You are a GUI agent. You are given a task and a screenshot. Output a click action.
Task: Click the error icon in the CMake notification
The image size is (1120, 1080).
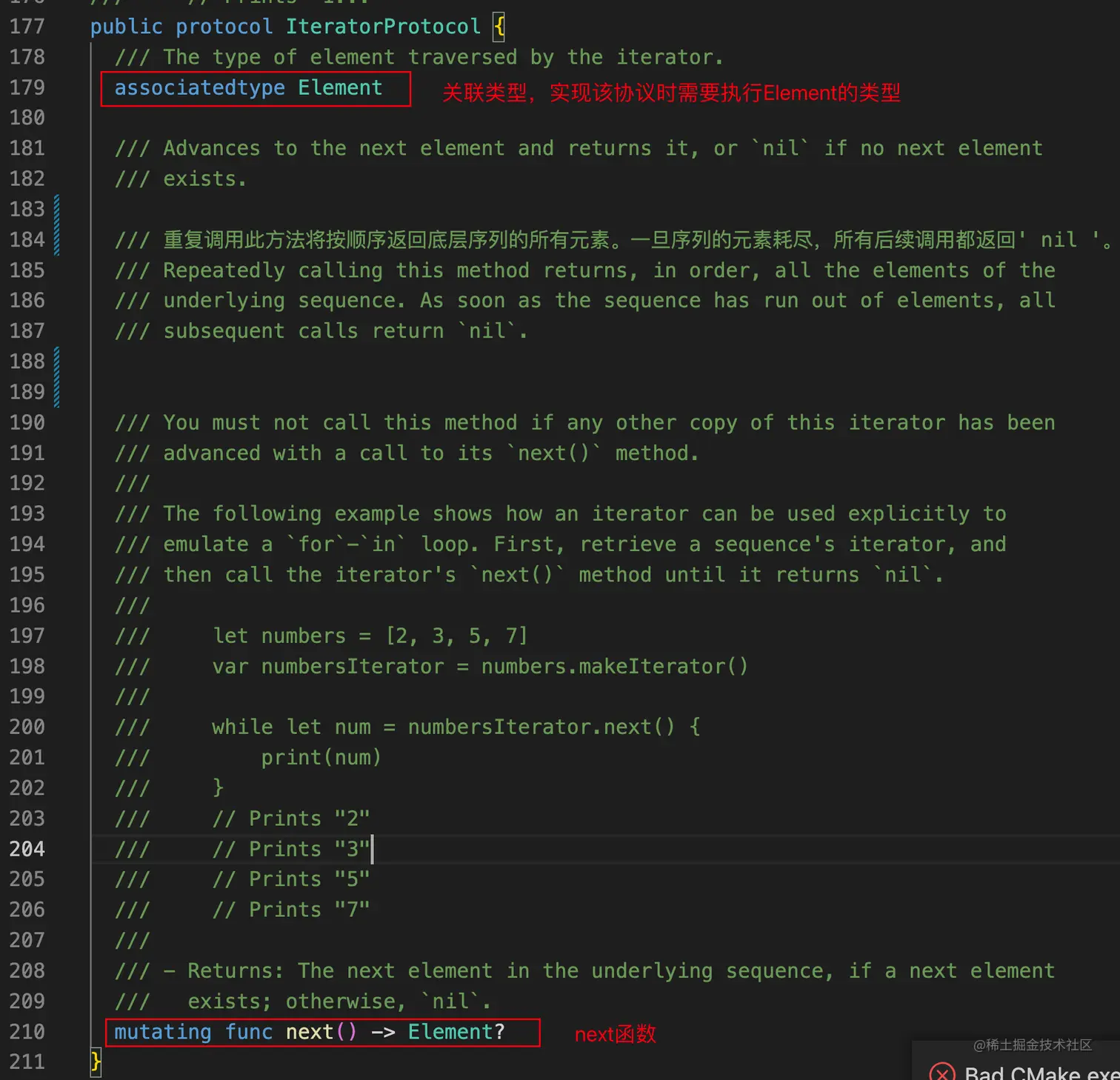pos(942,1073)
